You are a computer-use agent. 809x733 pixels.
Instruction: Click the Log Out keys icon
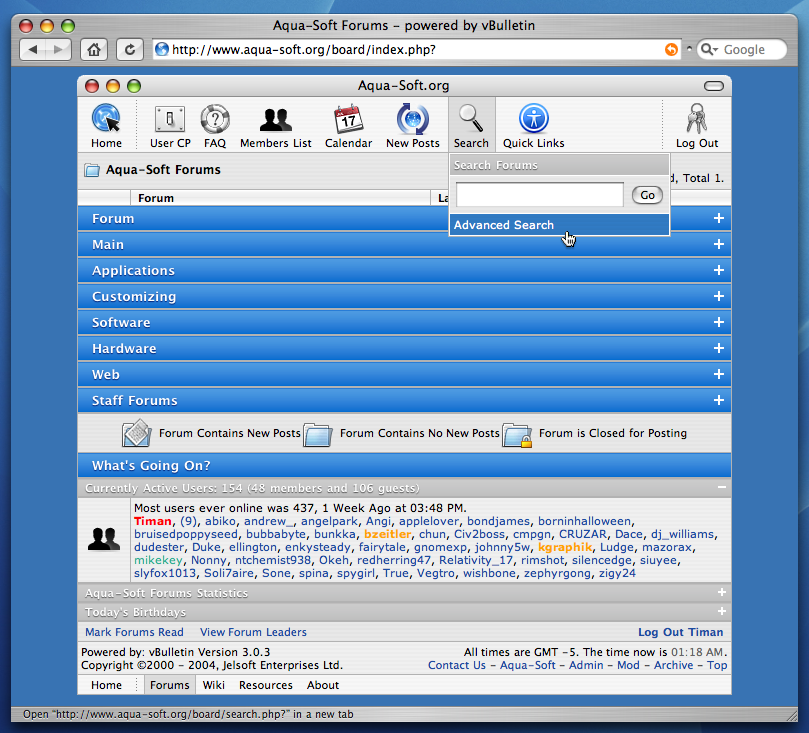697,119
